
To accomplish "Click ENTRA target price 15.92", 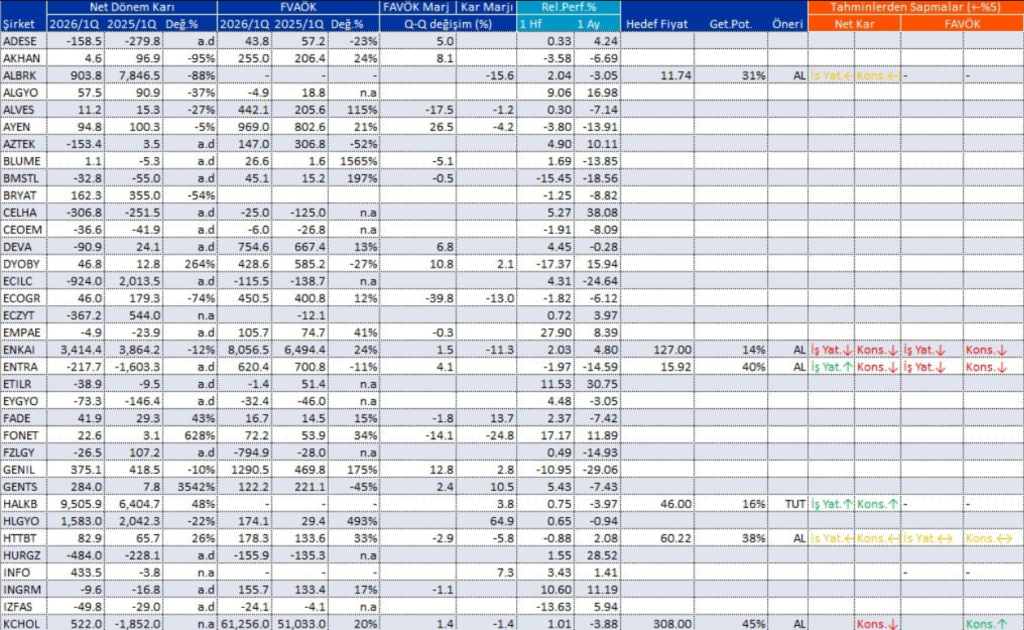I will click(675, 367).
